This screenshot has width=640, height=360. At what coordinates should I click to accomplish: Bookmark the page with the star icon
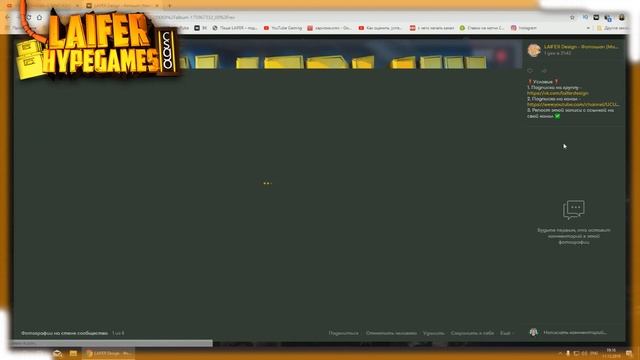click(572, 18)
